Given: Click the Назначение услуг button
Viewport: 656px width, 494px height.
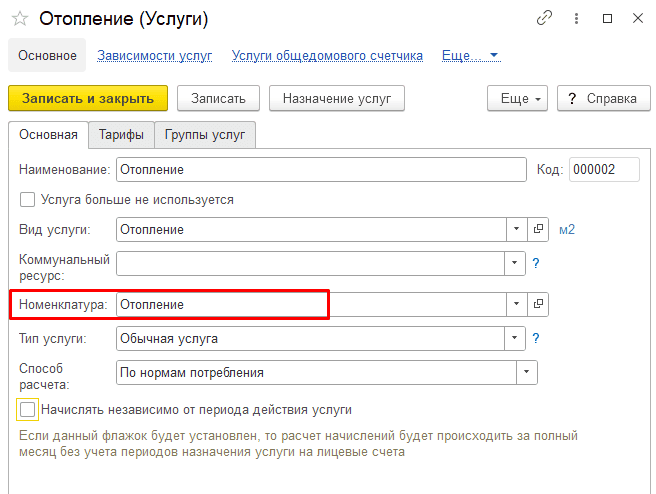Looking at the screenshot, I should click(x=337, y=98).
